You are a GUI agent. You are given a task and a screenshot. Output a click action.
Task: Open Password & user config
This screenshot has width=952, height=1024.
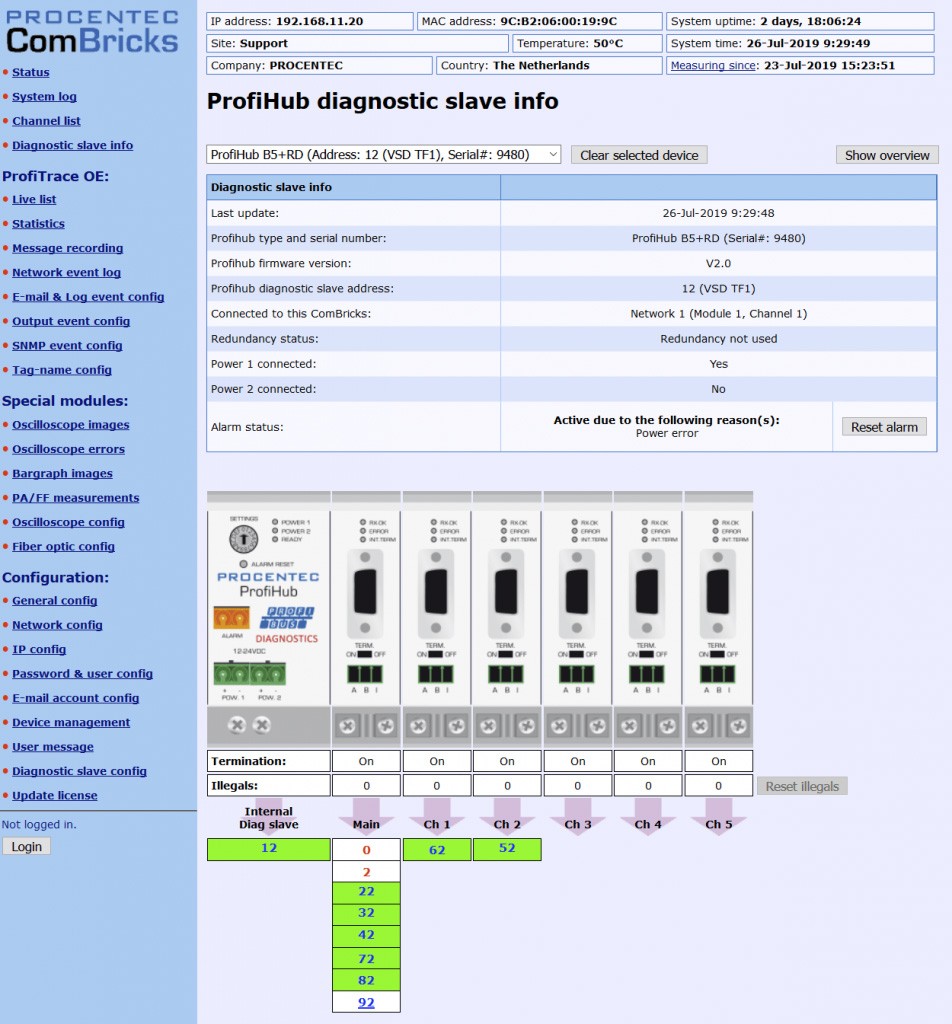[x=82, y=674]
